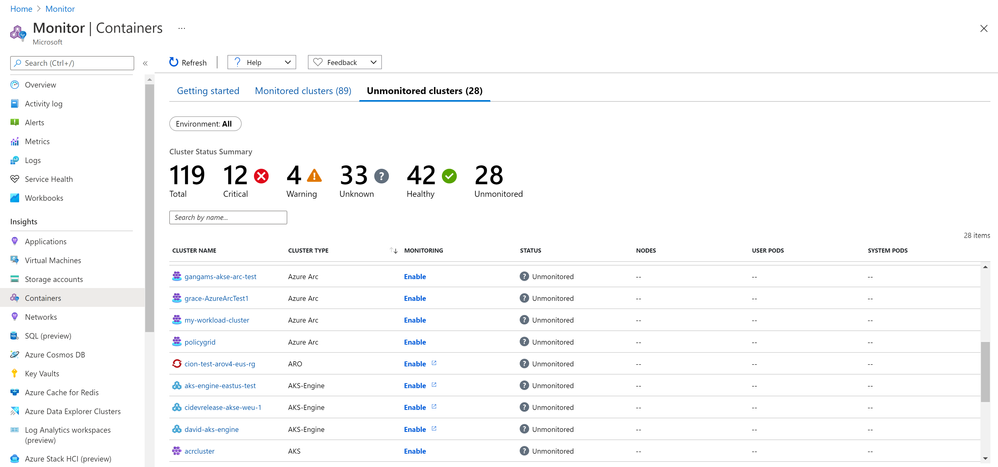Open the aks-engine-eastus-test cluster link
The width and height of the screenshot is (998, 467).
click(220, 386)
